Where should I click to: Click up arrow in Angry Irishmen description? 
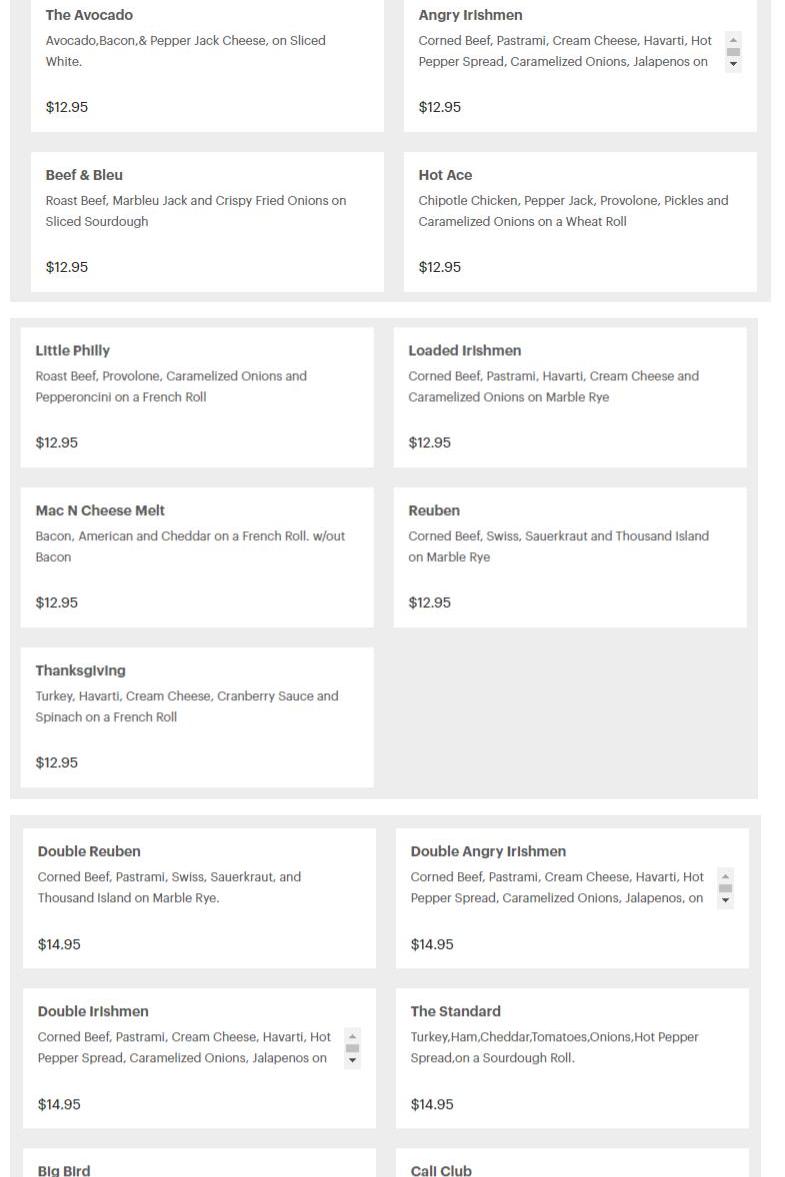[x=733, y=40]
